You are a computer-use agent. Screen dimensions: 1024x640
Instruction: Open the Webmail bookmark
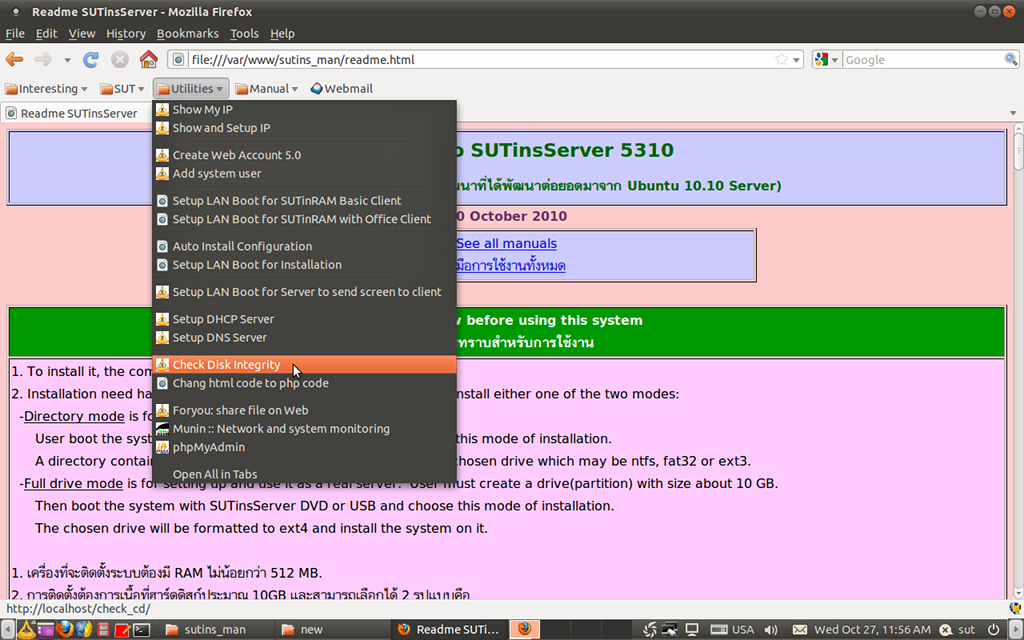pos(342,88)
